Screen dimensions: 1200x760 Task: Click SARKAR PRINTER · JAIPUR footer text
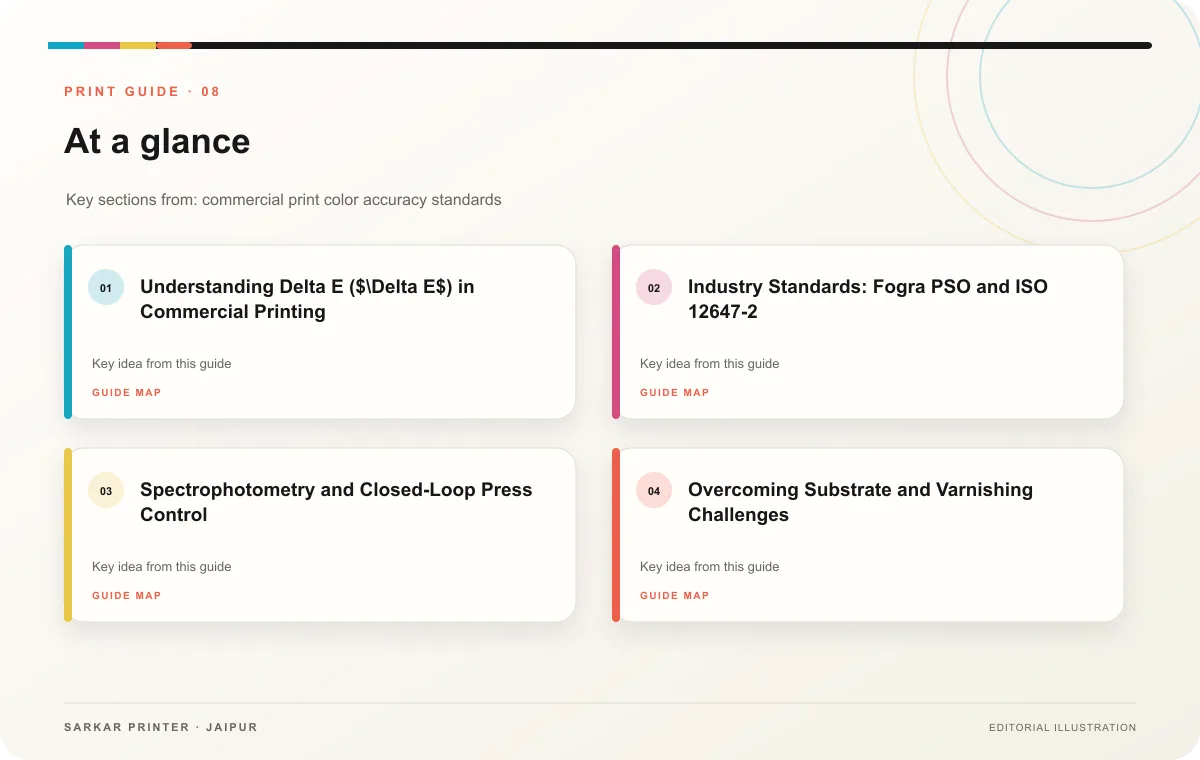point(161,727)
